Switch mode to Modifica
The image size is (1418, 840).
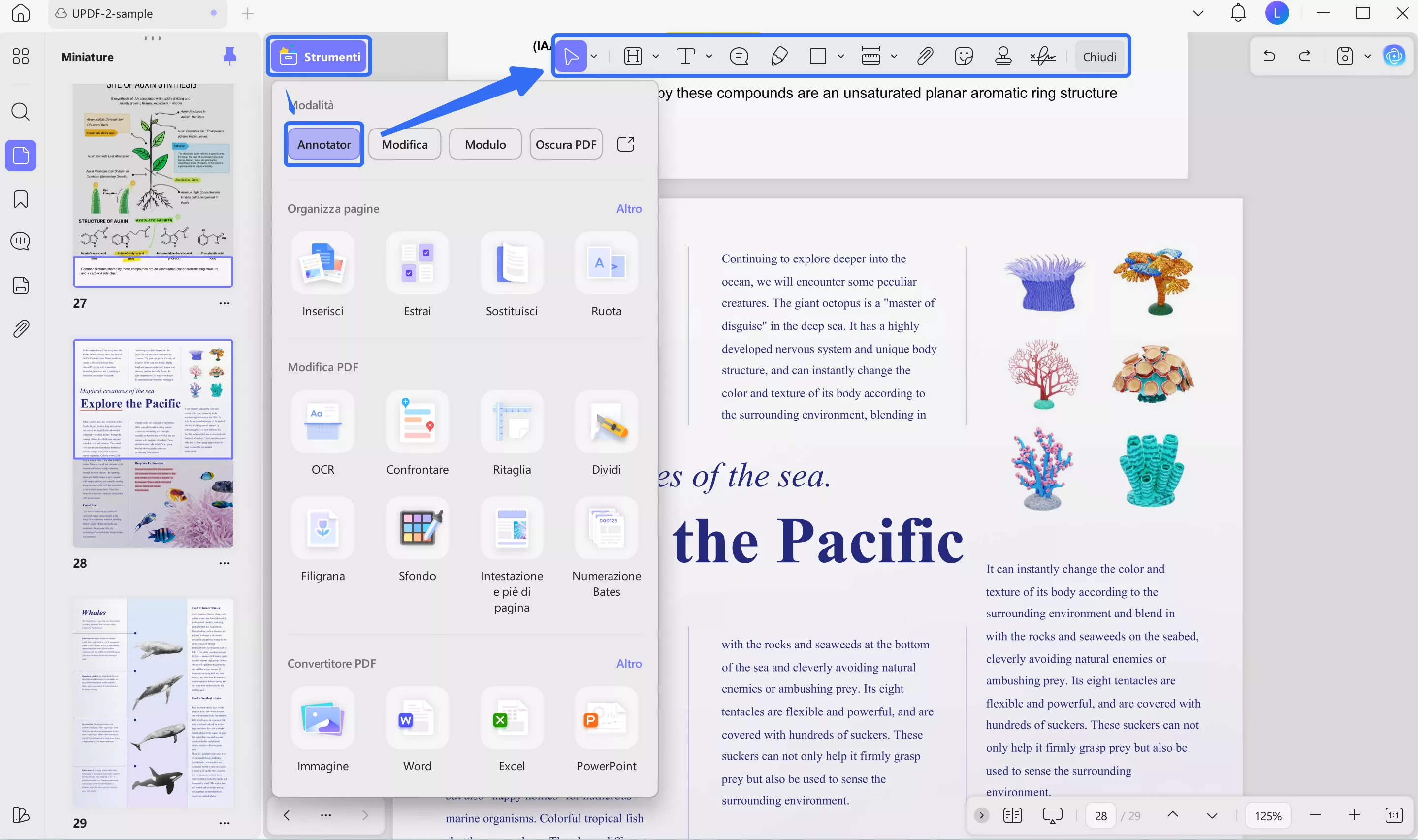pyautogui.click(x=404, y=144)
